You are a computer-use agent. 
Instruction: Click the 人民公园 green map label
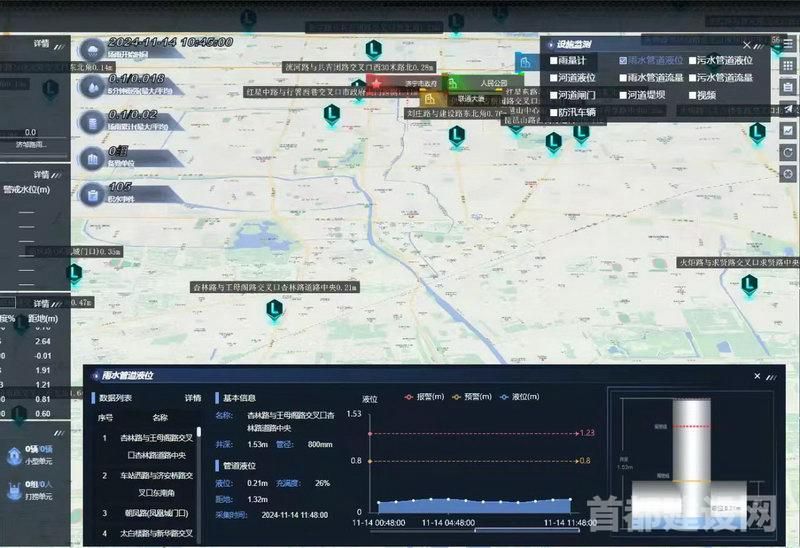(494, 83)
